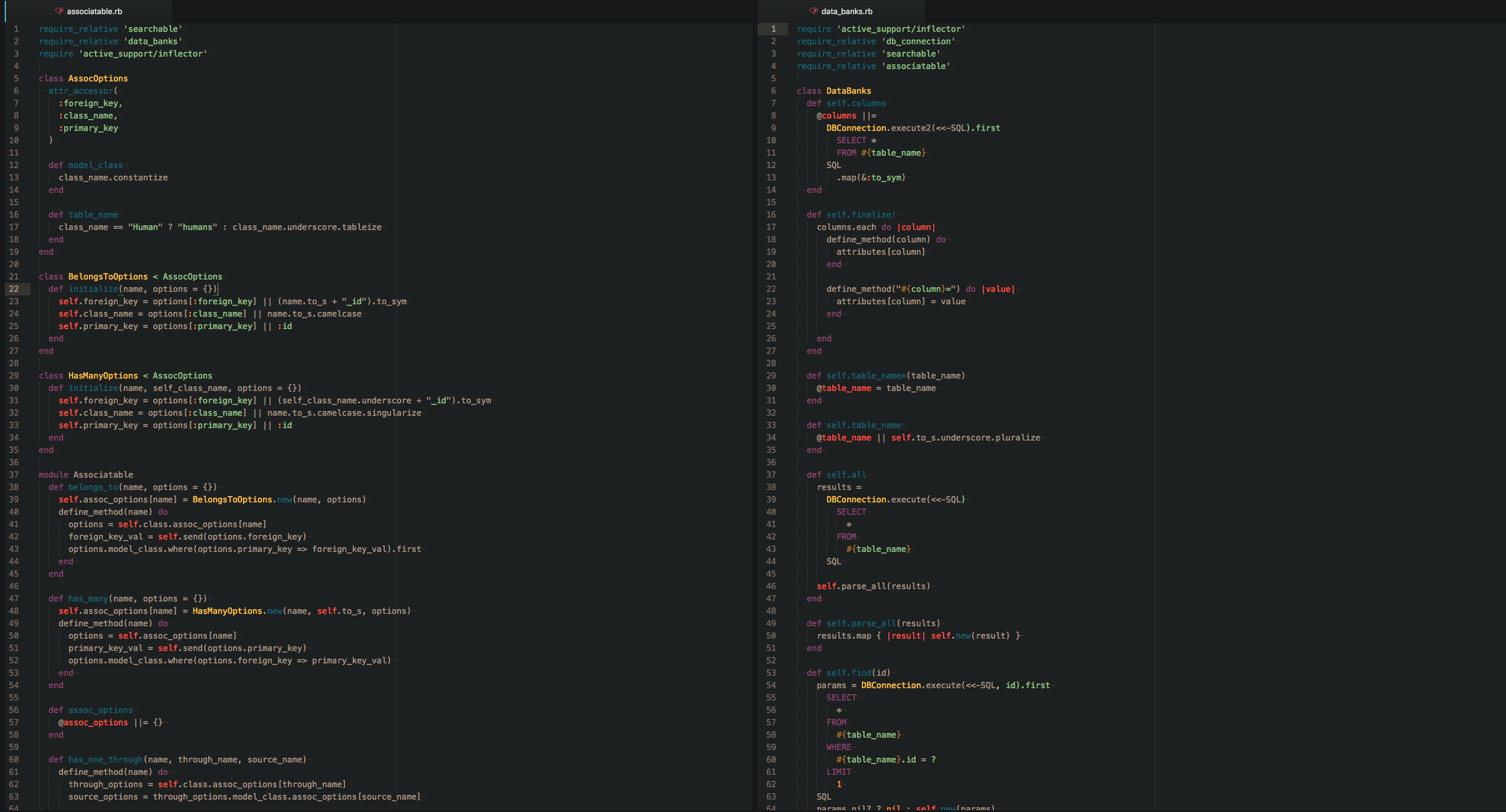This screenshot has width=1506, height=812.
Task: Click 'class DataBanks' in the right pane
Action: 834,91
